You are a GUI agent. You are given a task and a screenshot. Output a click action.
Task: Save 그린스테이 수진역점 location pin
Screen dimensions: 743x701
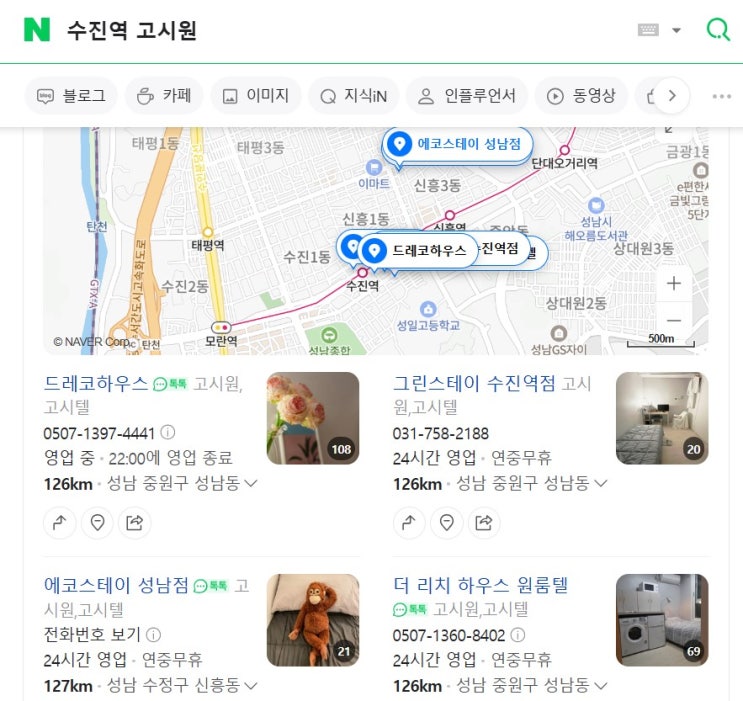(446, 523)
